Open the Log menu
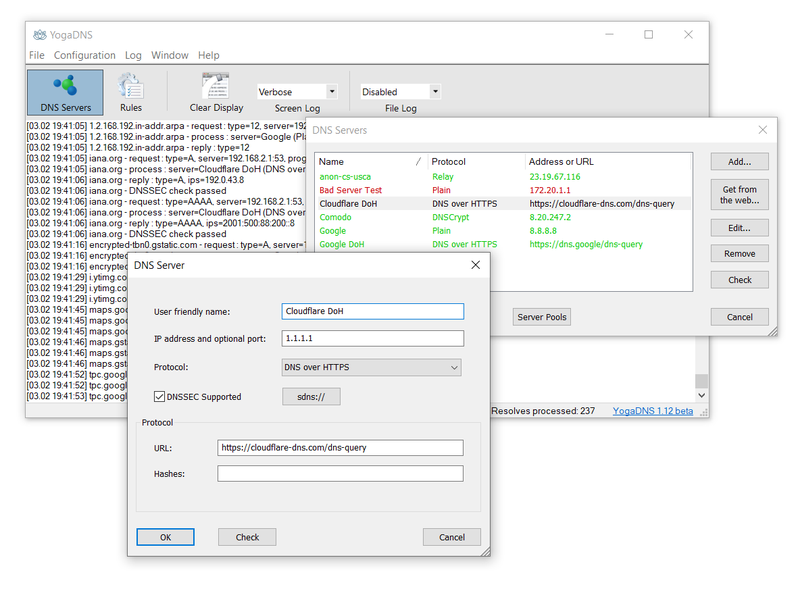The height and width of the screenshot is (589, 800). tap(133, 56)
